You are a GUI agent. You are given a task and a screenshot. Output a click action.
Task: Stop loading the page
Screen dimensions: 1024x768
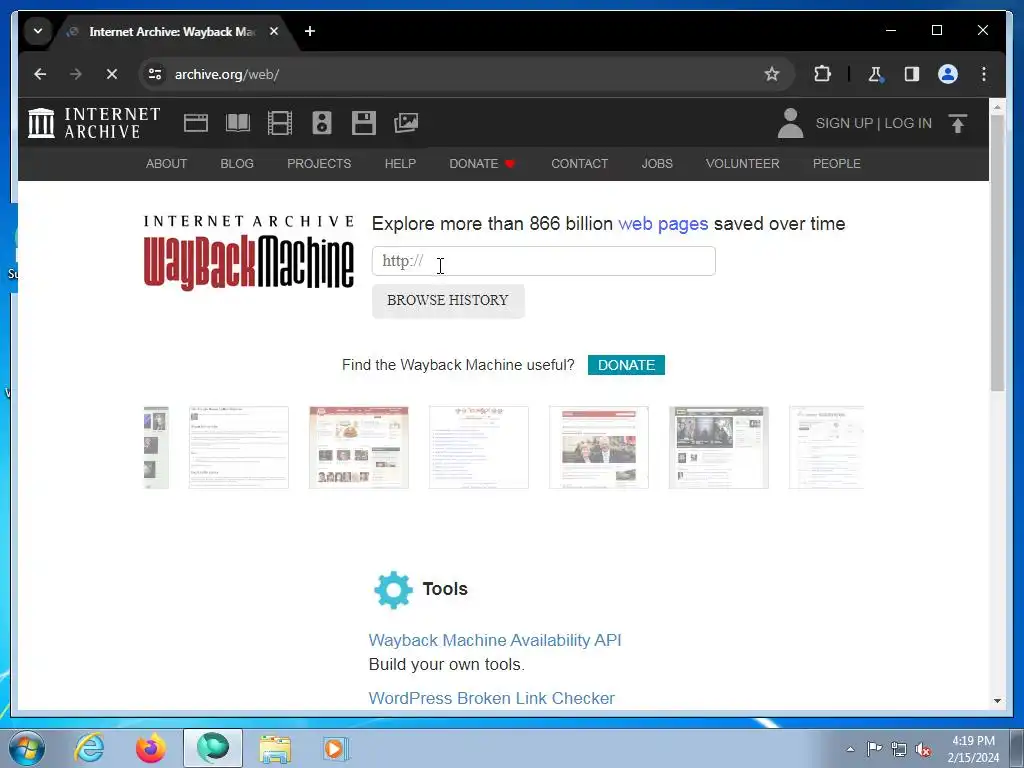pyautogui.click(x=112, y=74)
